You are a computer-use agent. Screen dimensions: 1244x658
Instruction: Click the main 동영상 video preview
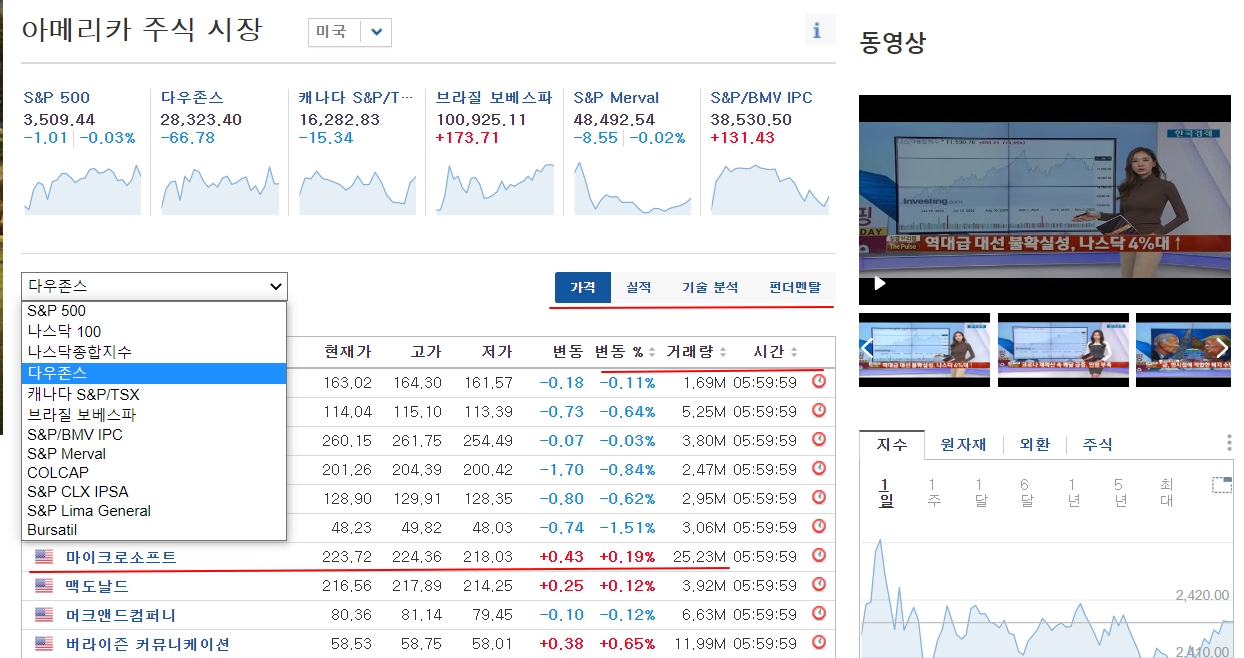(x=1045, y=200)
